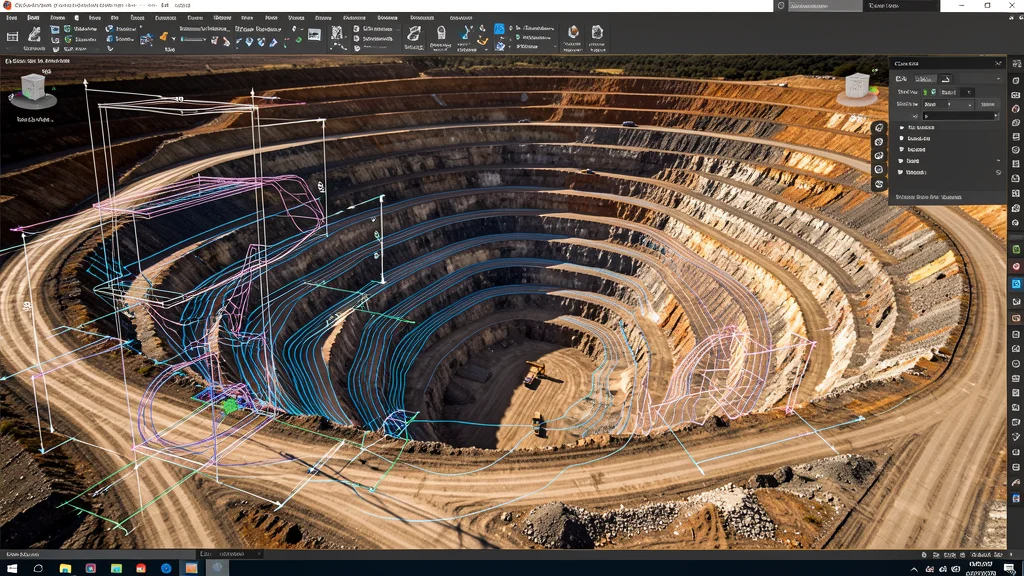The width and height of the screenshot is (1024, 576).
Task: Close the document tab in bottom status bar
Action: click(259, 554)
